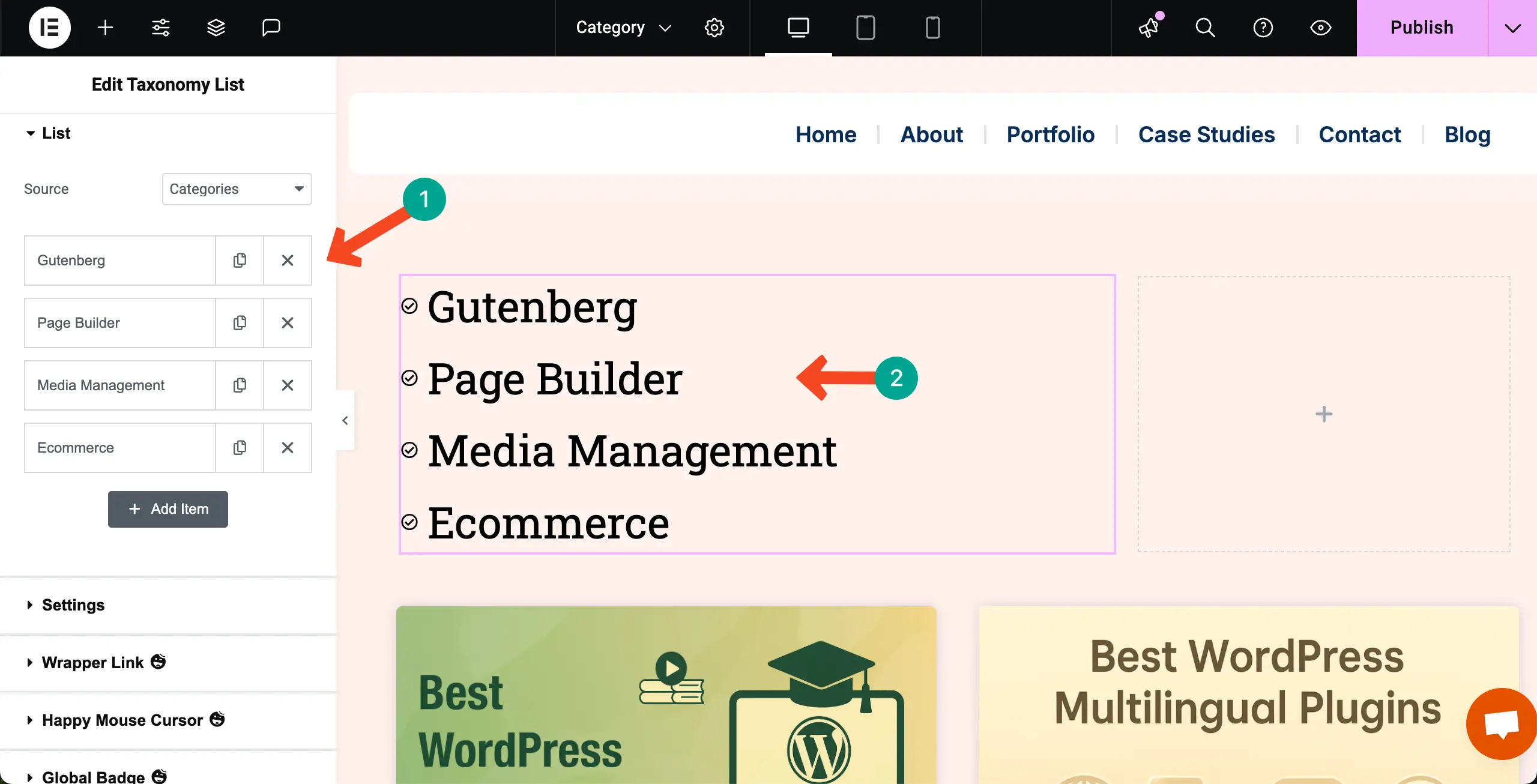Switch to desktop preview mode
The image size is (1537, 784).
tap(798, 28)
